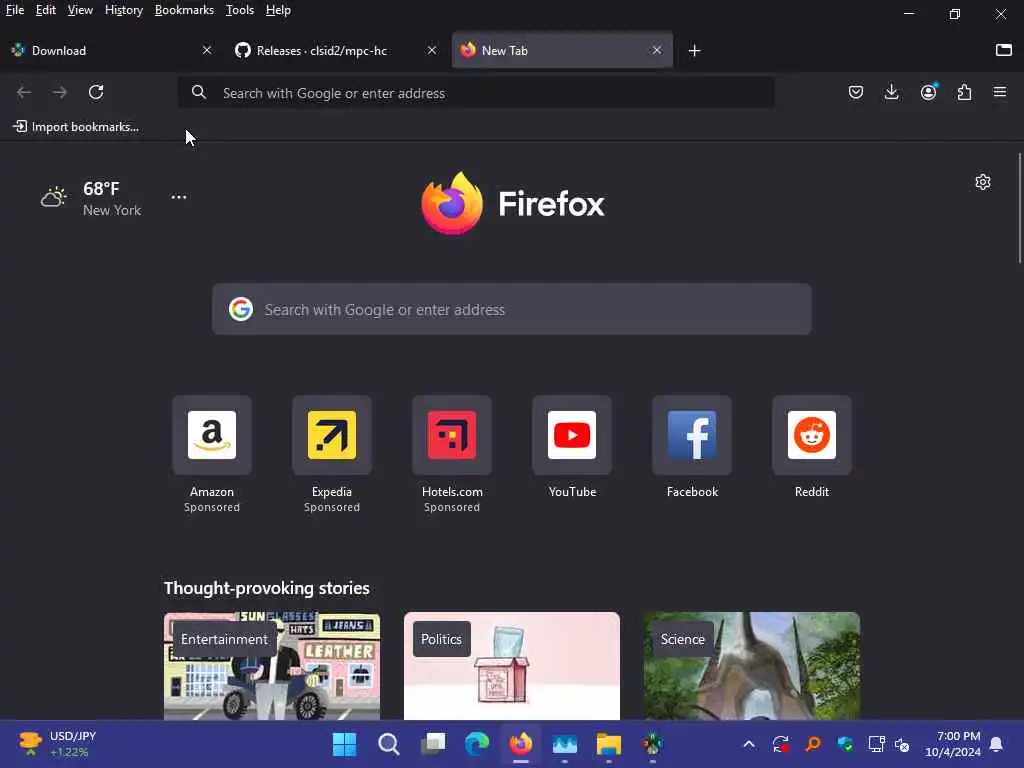The width and height of the screenshot is (1024, 768).
Task: Click the Firefox taskbar icon
Action: 520,744
